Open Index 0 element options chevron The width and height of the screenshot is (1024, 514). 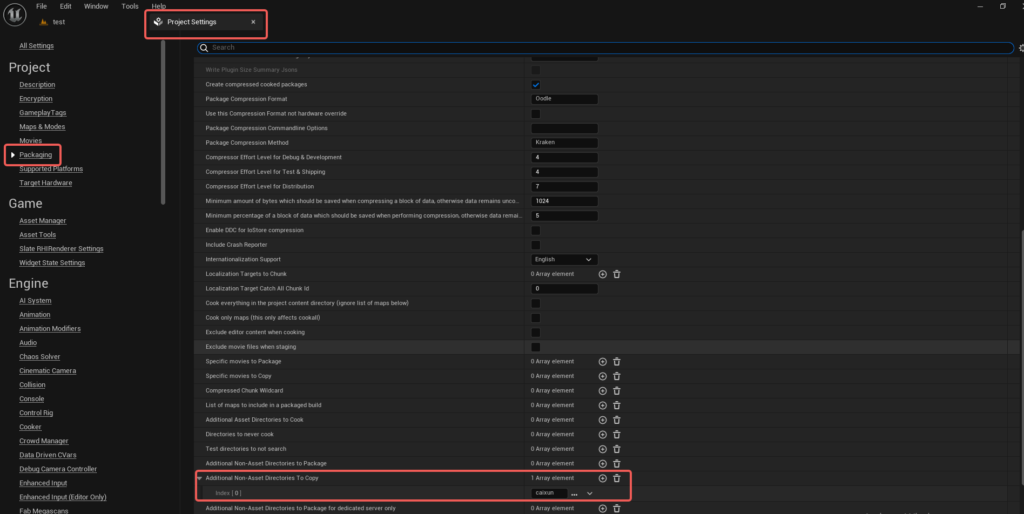[x=590, y=494]
